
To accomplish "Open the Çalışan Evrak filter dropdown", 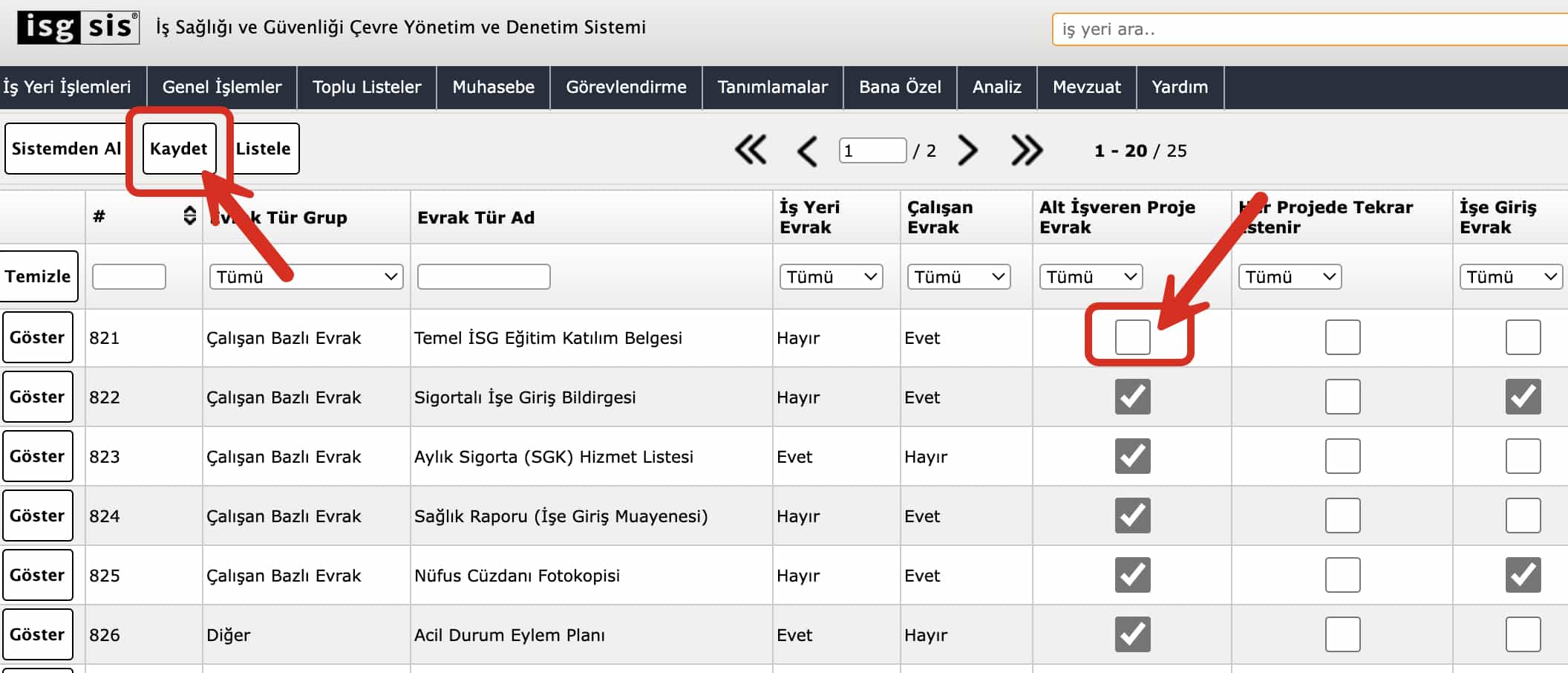I will [958, 276].
